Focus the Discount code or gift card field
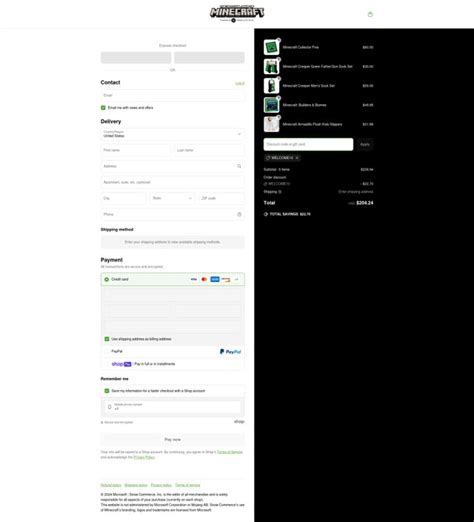Image resolution: width=474 pixels, height=522 pixels. click(308, 144)
